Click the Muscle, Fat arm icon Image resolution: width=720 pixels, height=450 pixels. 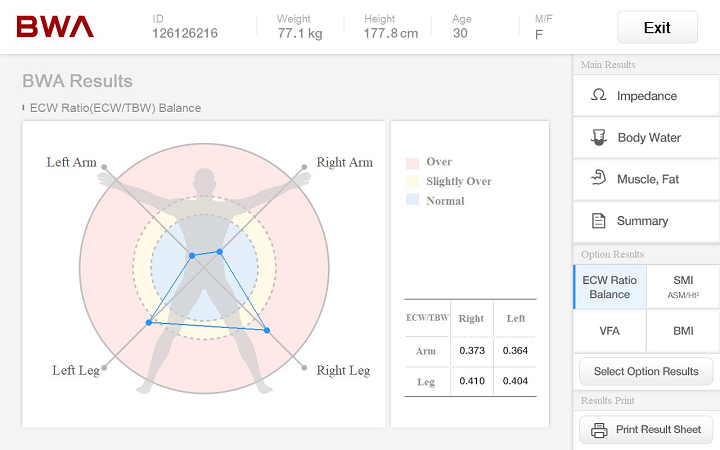[x=599, y=179]
